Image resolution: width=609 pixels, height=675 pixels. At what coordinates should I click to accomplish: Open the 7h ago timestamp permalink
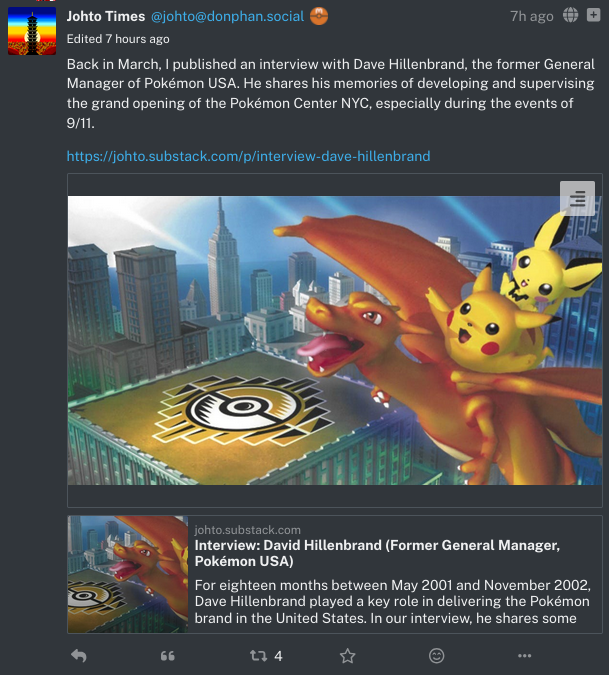pos(532,16)
